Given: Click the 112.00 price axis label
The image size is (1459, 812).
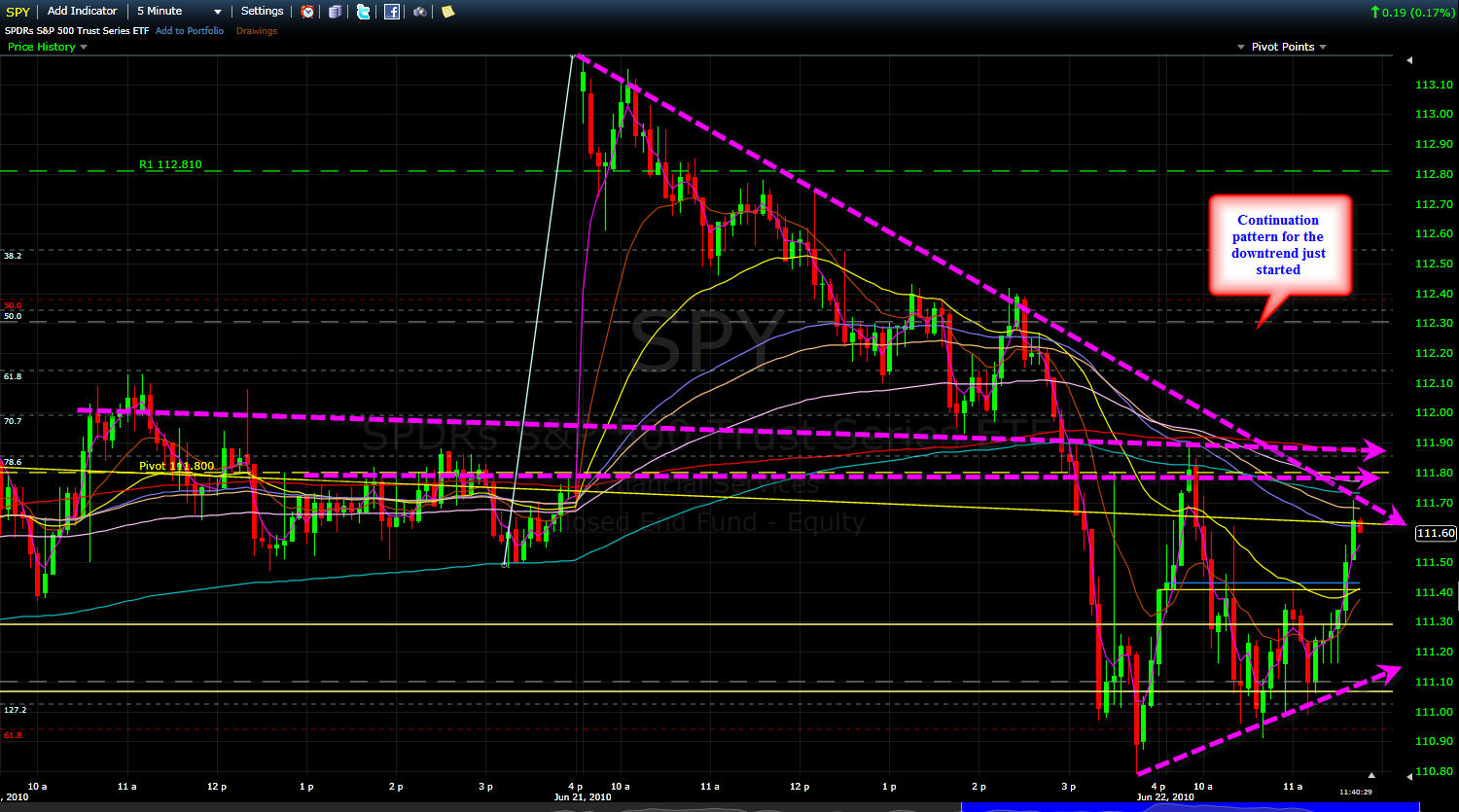Looking at the screenshot, I should tap(1436, 413).
